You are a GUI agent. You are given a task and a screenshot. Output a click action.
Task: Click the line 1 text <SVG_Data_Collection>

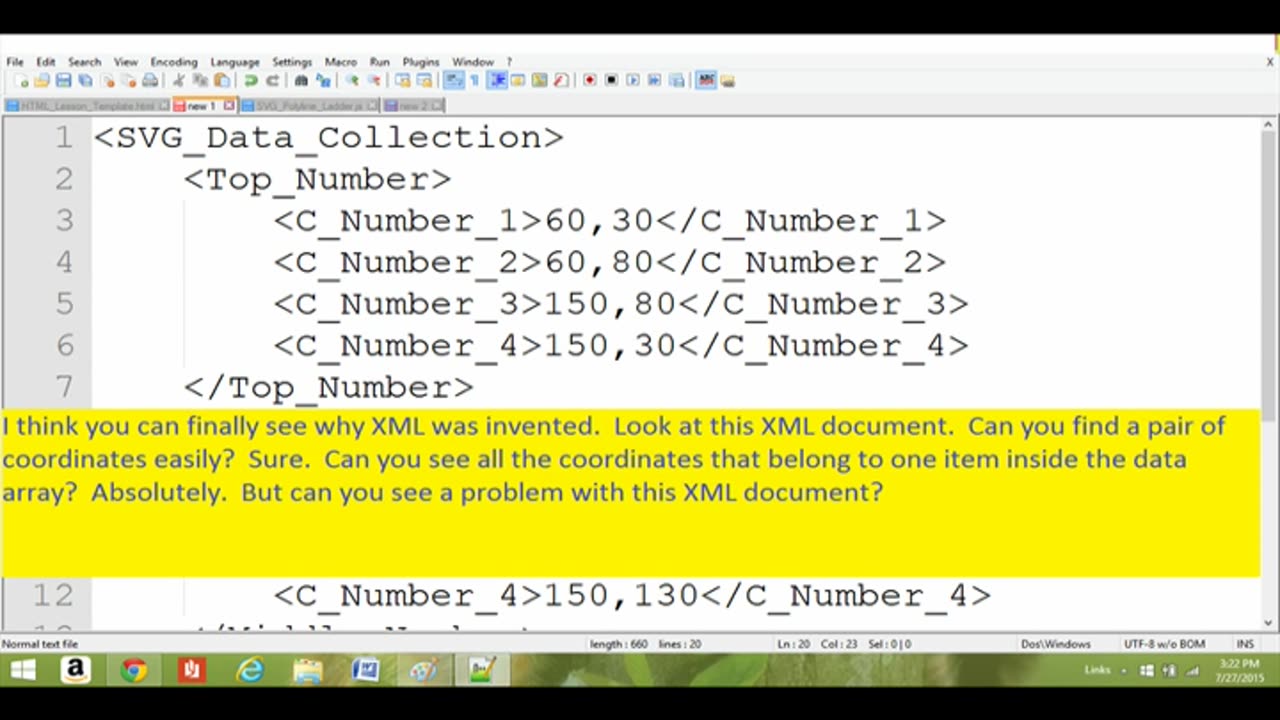329,137
